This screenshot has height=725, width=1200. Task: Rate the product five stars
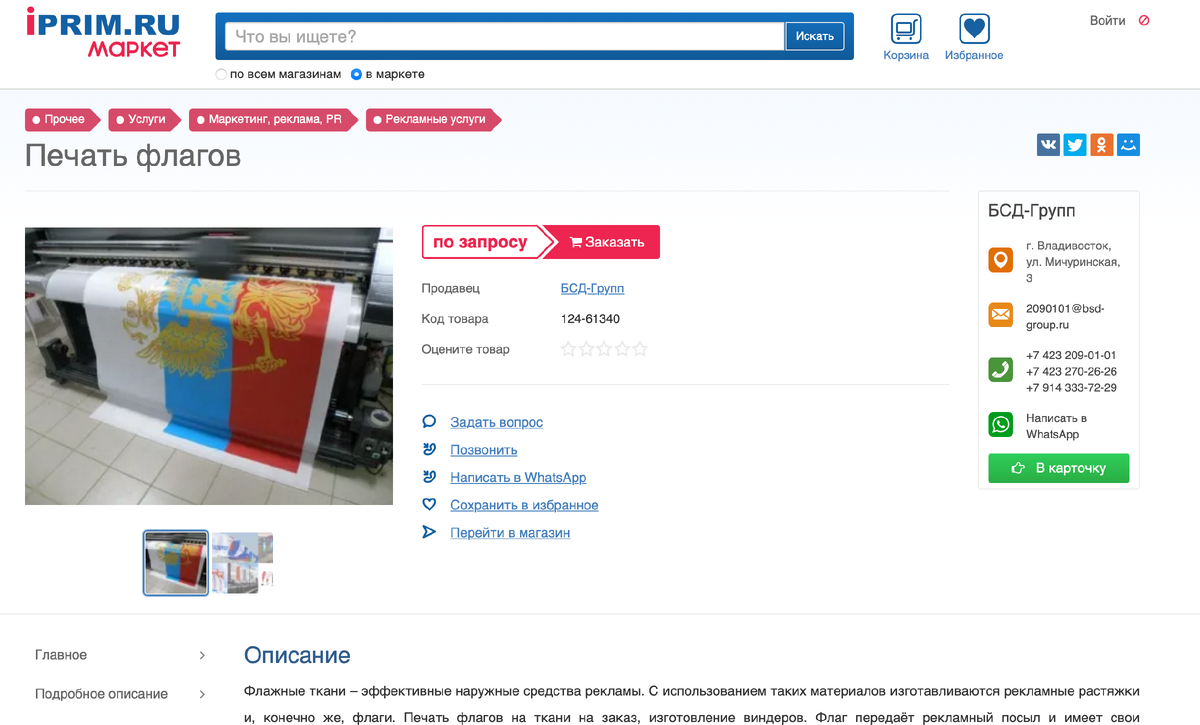[640, 349]
